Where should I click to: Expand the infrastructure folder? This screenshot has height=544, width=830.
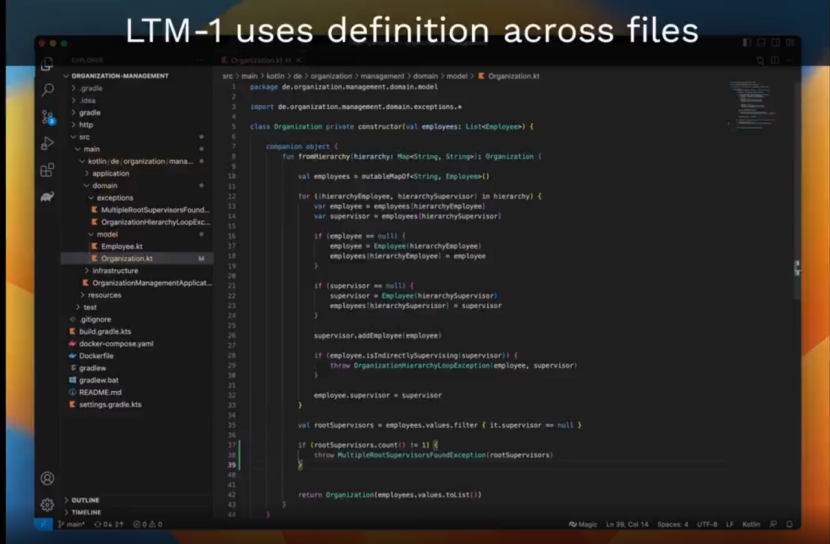pyautogui.click(x=115, y=271)
